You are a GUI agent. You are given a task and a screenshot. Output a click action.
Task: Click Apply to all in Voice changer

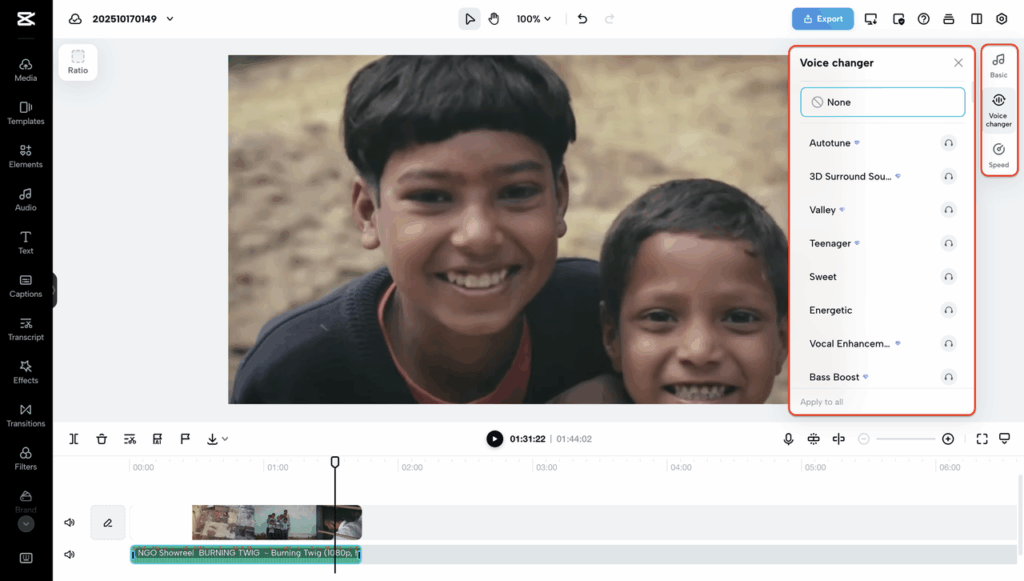point(821,402)
